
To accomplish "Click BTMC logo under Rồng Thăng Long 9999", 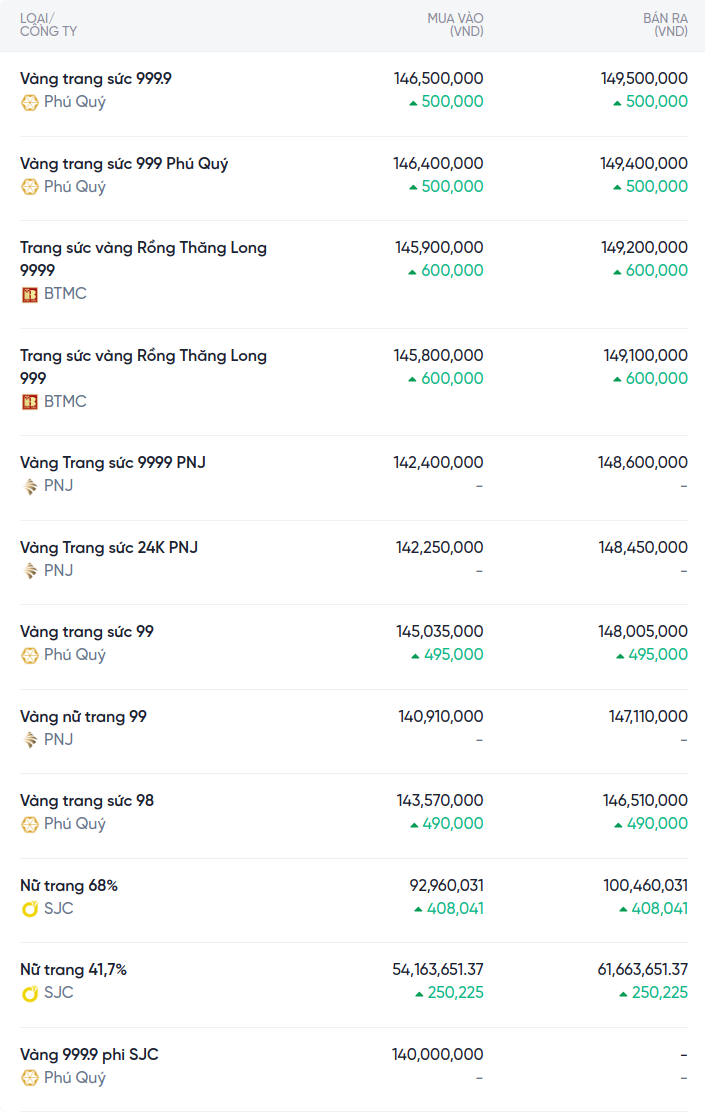I will pos(30,294).
